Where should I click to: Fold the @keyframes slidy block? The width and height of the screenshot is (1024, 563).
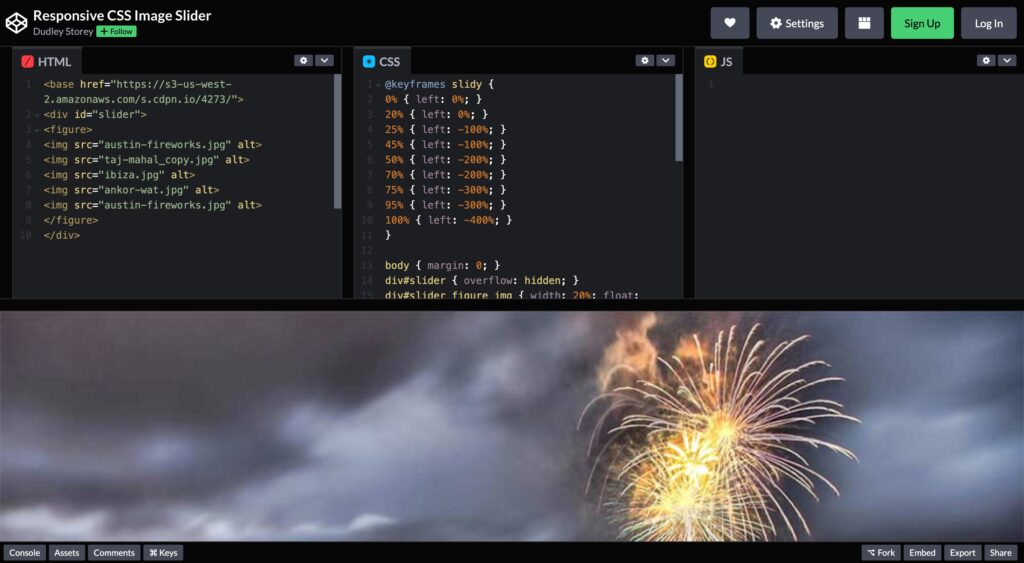(377, 85)
